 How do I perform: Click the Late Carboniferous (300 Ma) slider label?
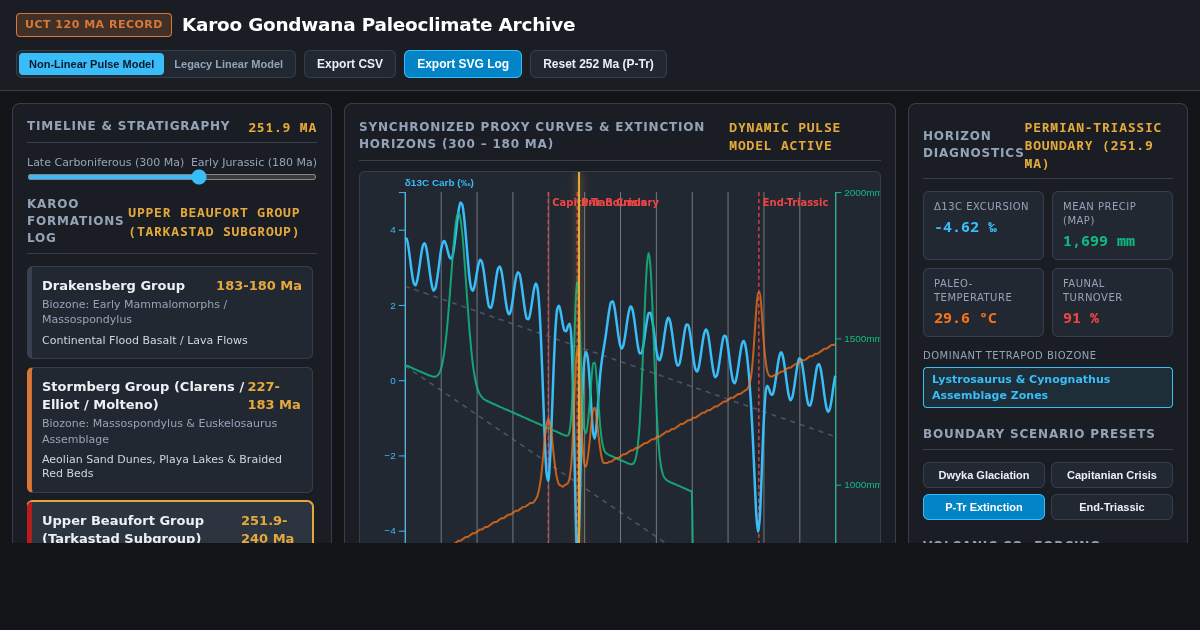106,162
